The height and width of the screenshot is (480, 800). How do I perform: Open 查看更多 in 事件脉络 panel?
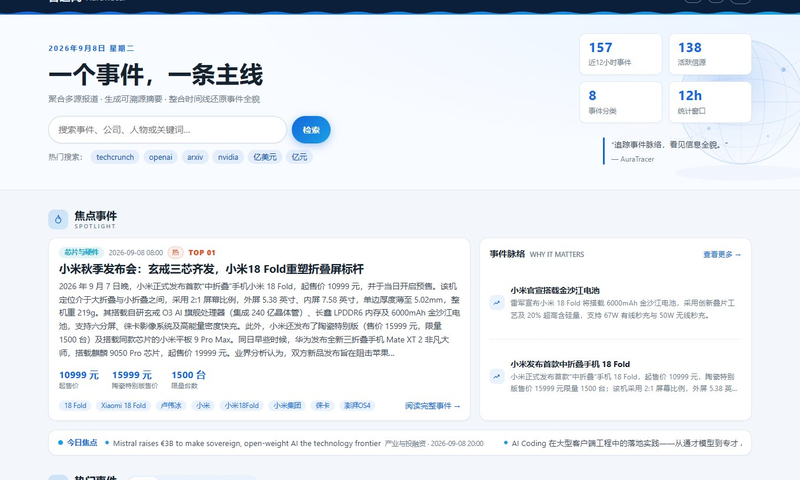(x=722, y=254)
